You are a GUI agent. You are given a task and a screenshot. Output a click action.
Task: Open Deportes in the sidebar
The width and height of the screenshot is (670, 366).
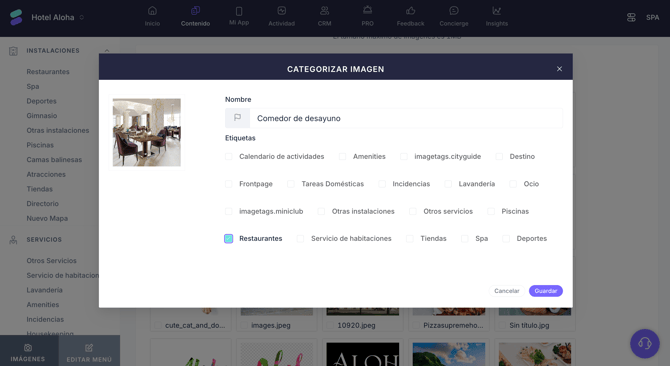point(41,101)
